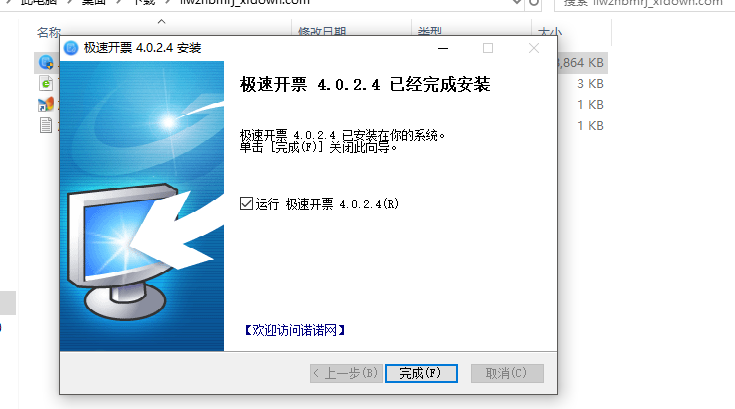Screen dimensions: 735x409
Task: Sort files by 名称 column header
Action: (50, 33)
